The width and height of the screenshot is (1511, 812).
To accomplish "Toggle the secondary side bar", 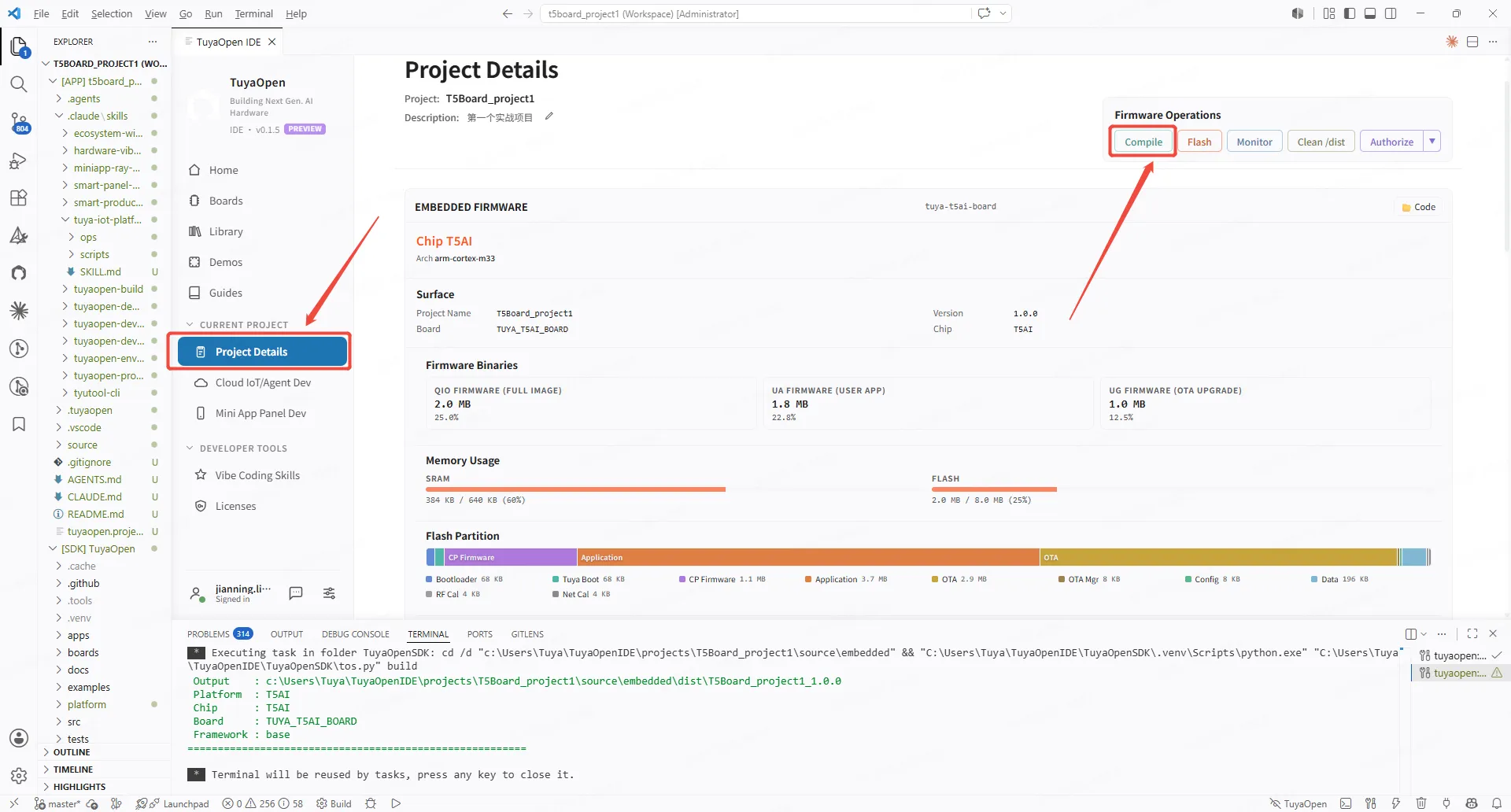I will click(1391, 13).
